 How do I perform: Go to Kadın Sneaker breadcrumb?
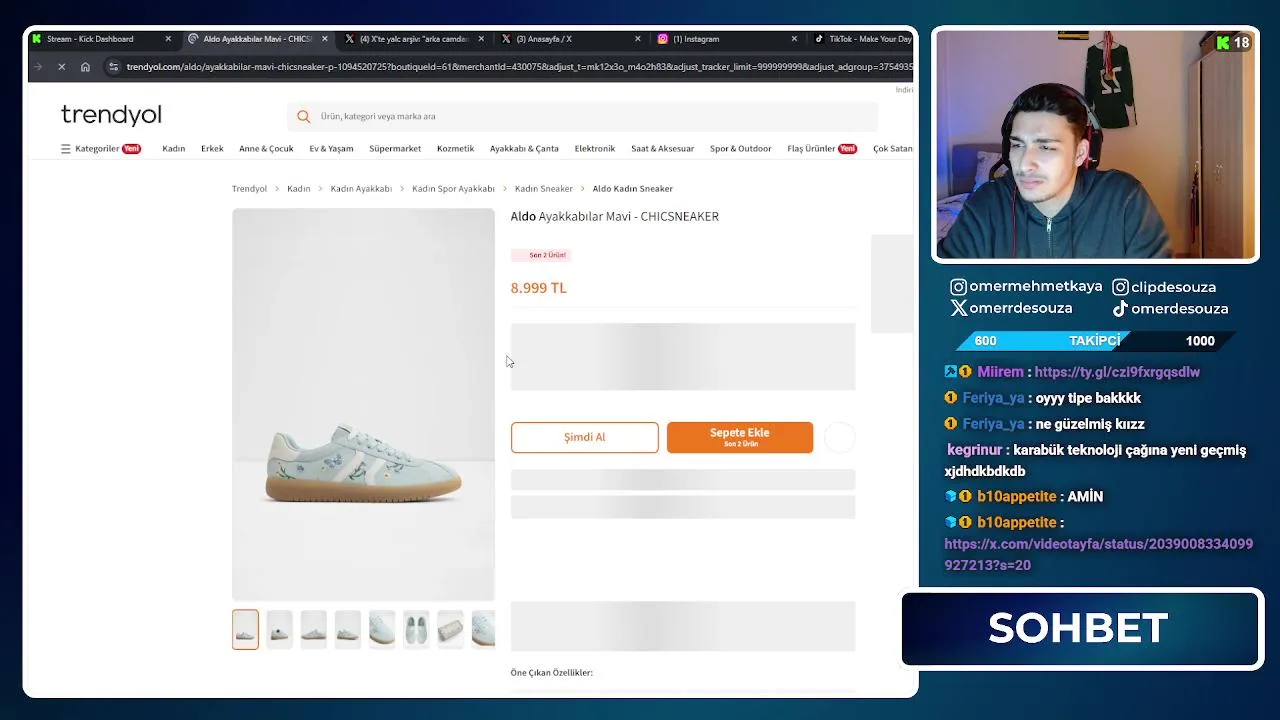(x=544, y=189)
